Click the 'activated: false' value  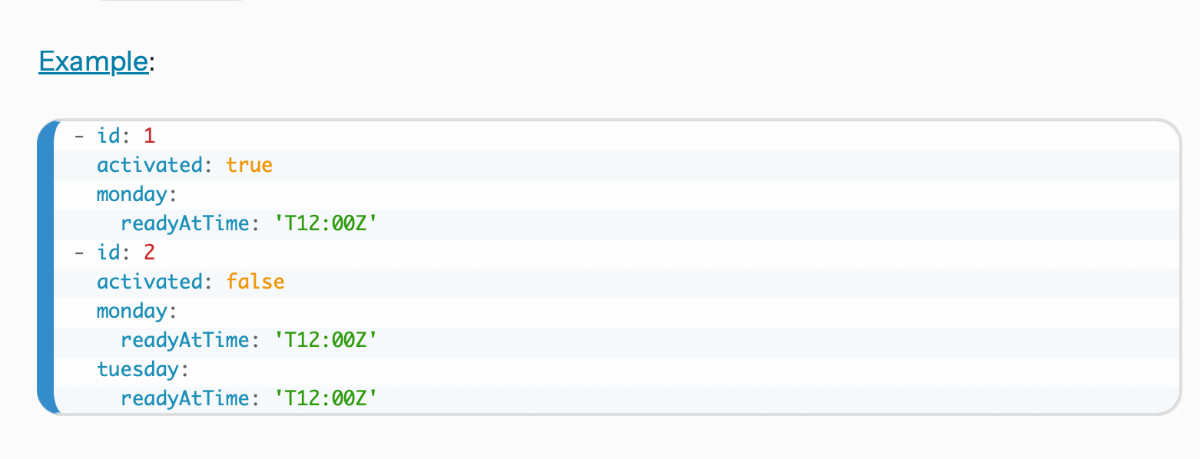point(255,282)
